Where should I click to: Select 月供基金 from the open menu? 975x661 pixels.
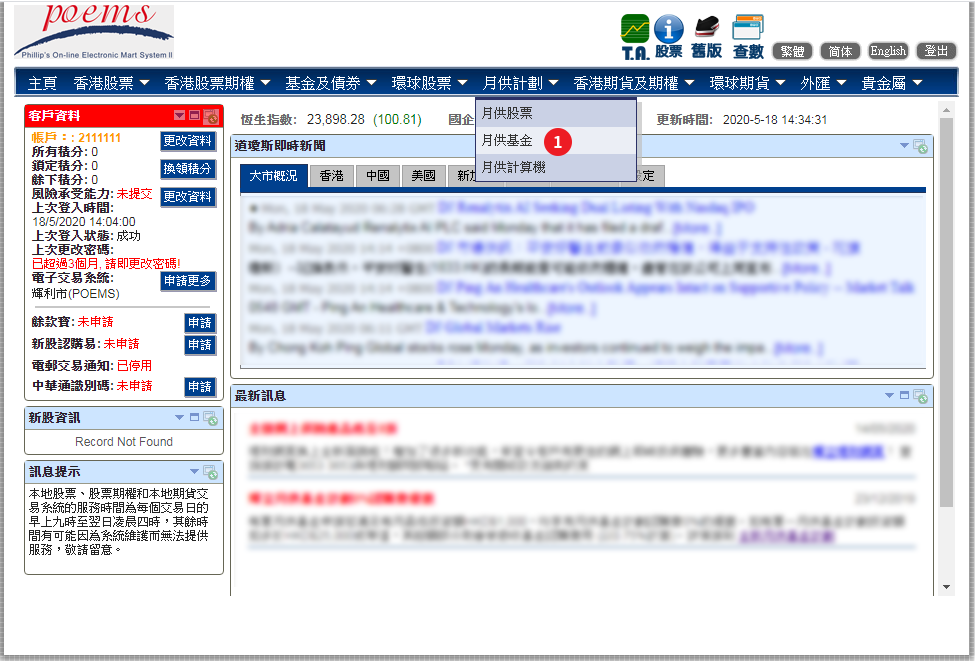pyautogui.click(x=507, y=141)
